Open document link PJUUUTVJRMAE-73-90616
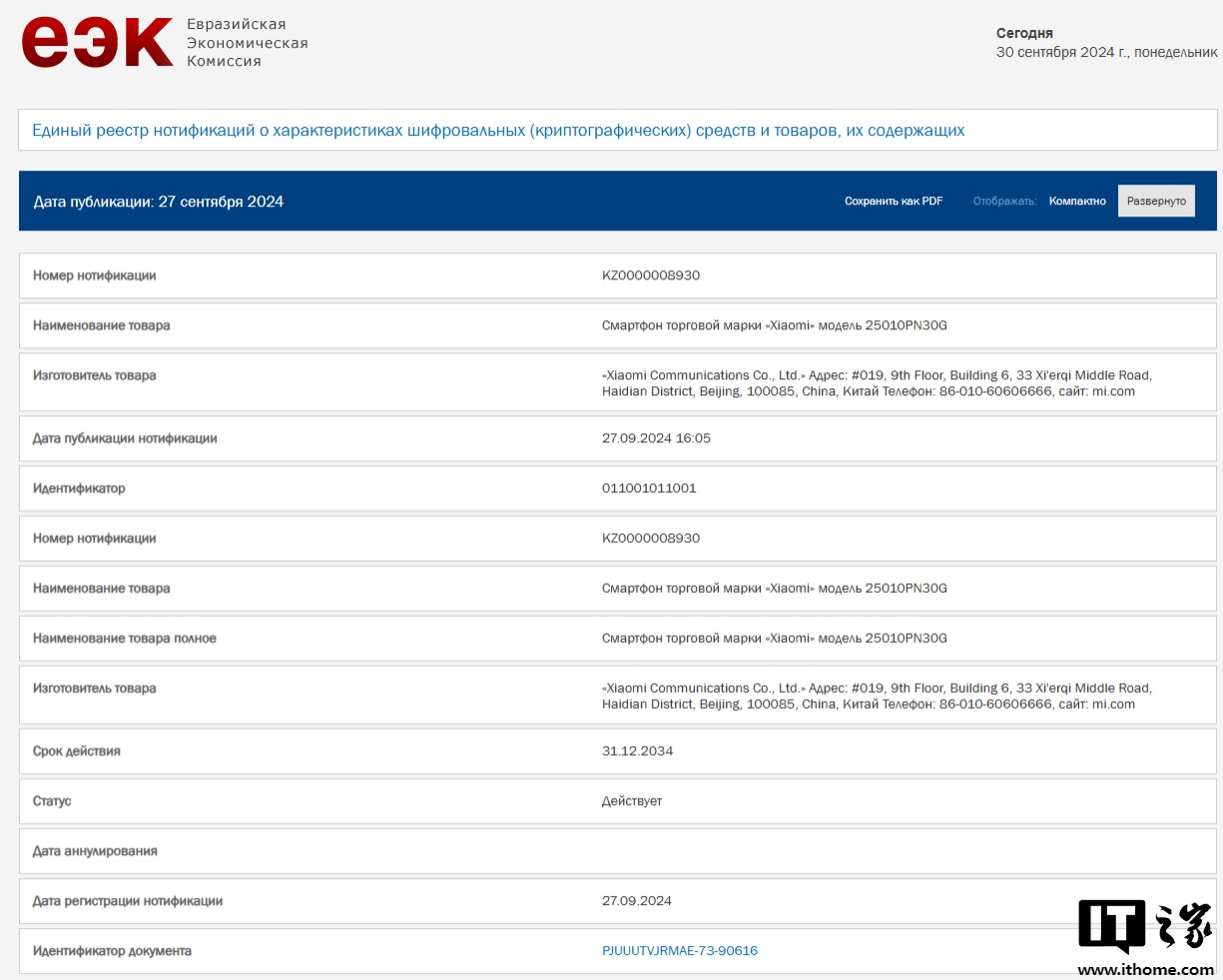The image size is (1223, 980). click(x=679, y=951)
